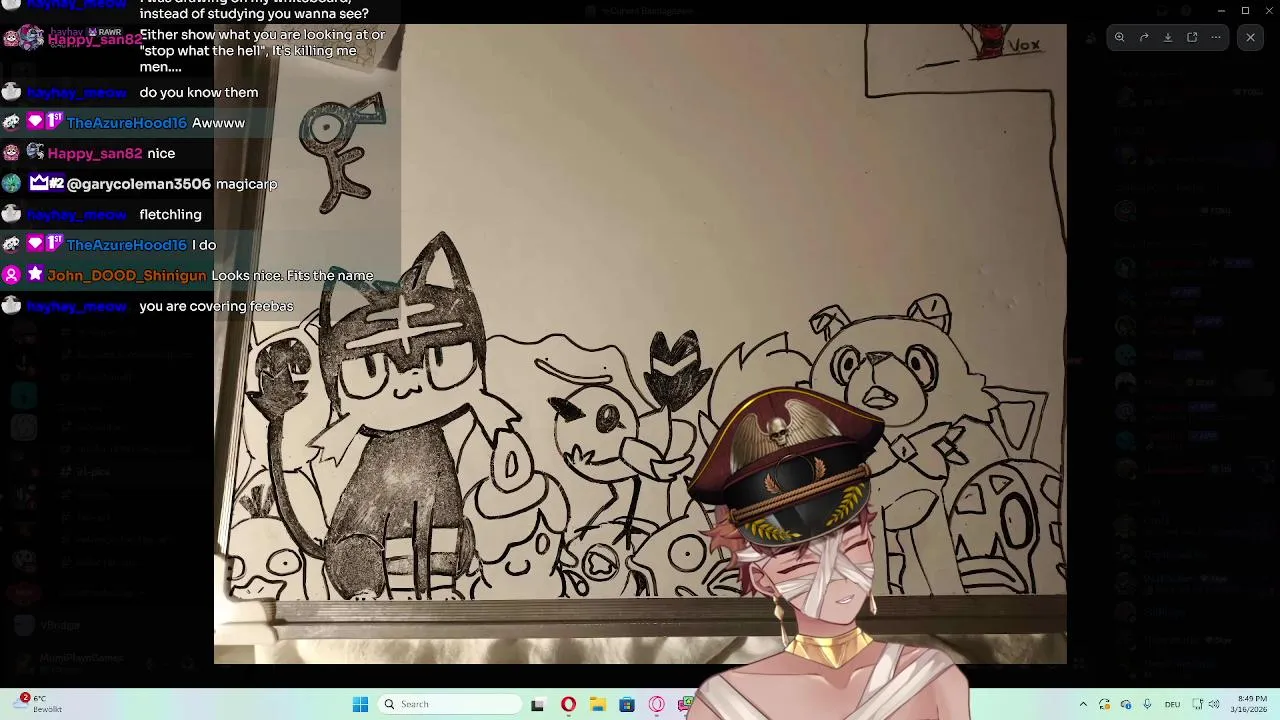Click the sync status tray icon
The height and width of the screenshot is (720, 1280).
1104,704
